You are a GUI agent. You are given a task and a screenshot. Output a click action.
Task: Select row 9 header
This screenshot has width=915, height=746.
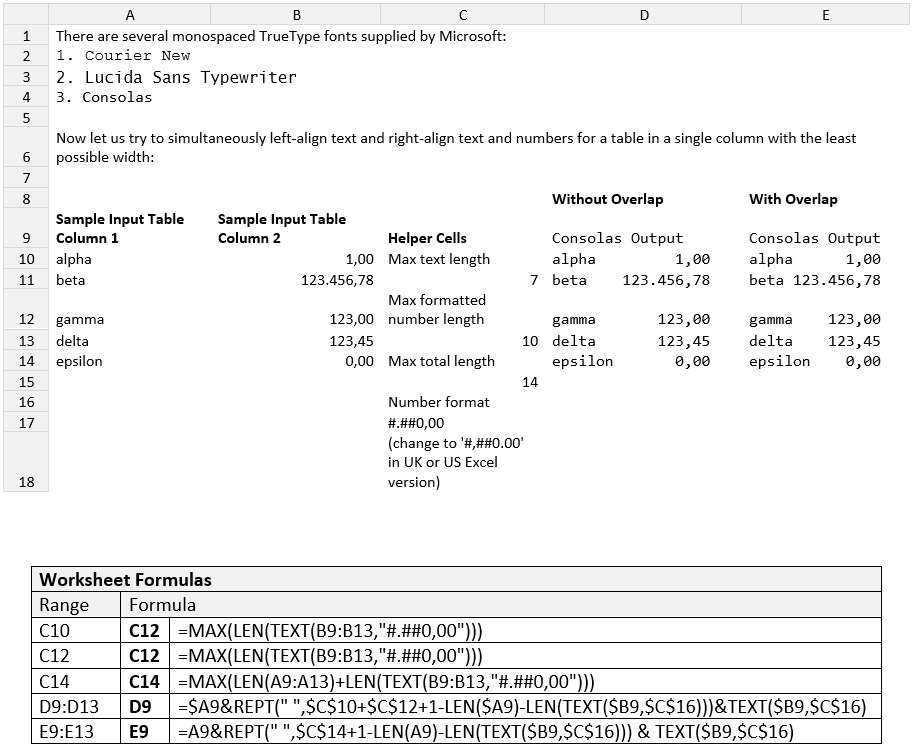point(26,228)
